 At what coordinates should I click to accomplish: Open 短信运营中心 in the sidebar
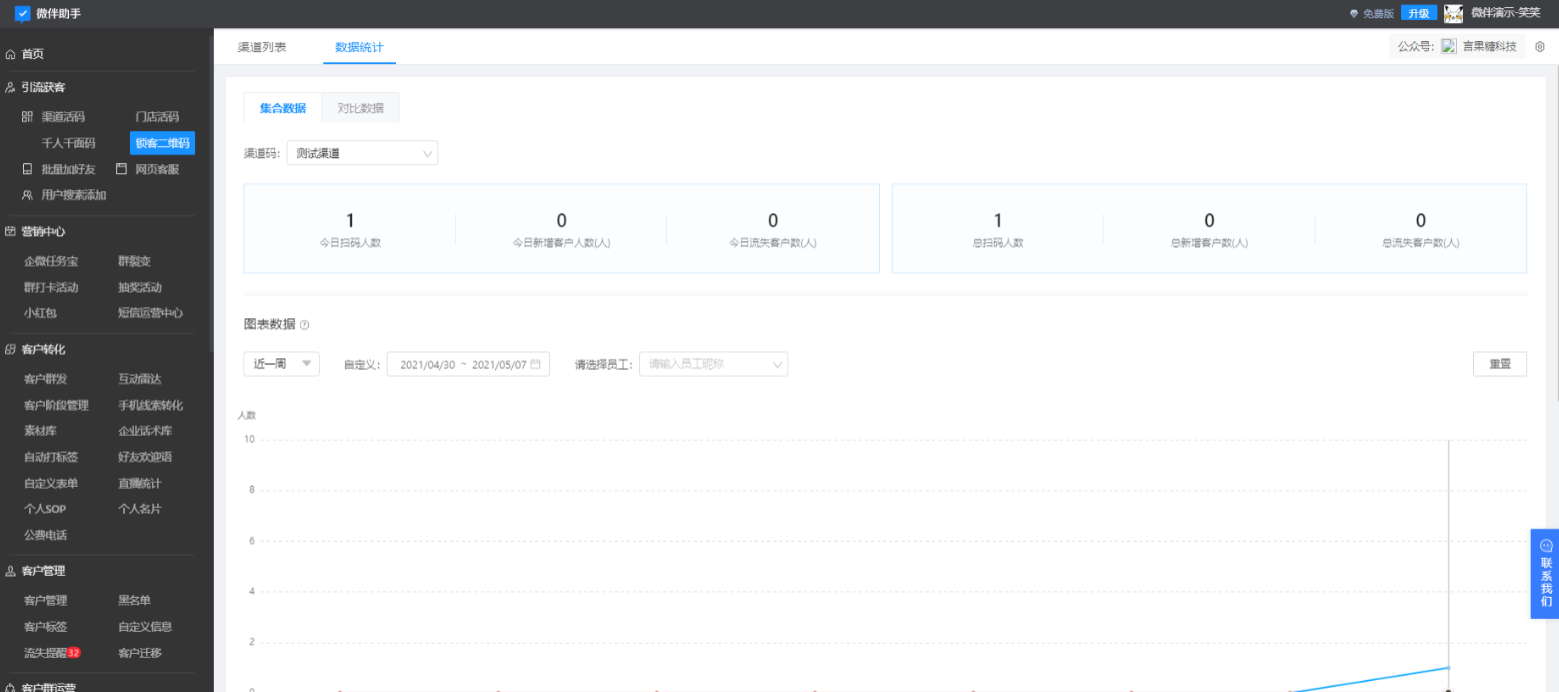click(x=151, y=313)
